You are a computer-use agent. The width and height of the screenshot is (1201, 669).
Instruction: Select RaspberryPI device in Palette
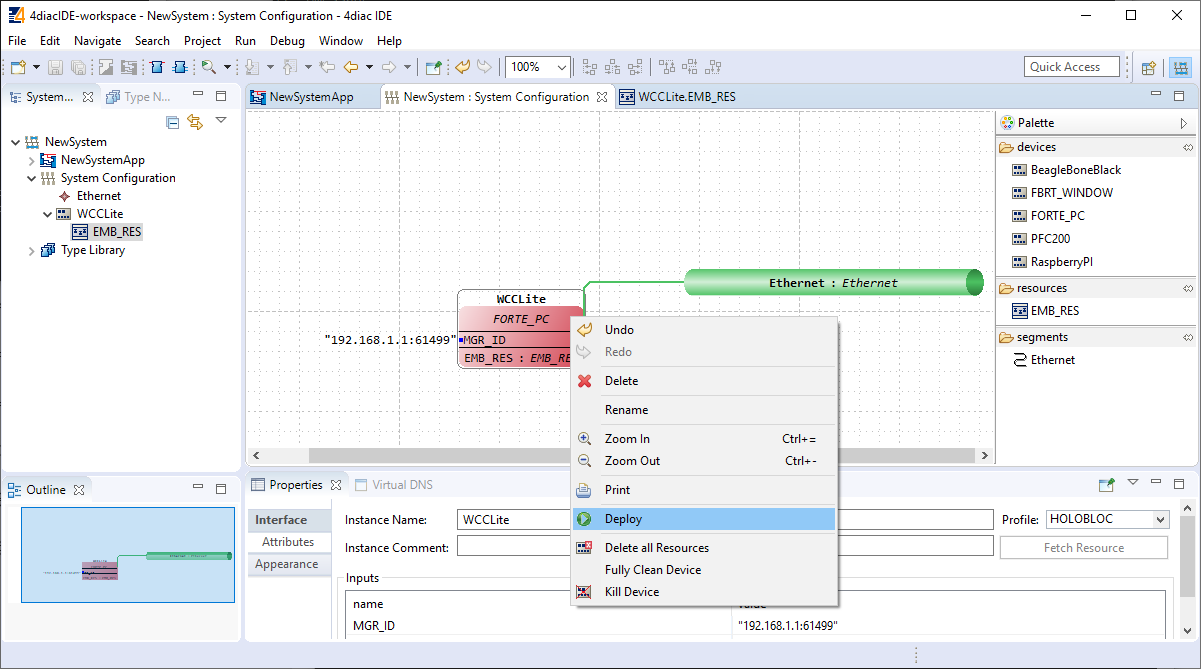click(x=1052, y=262)
